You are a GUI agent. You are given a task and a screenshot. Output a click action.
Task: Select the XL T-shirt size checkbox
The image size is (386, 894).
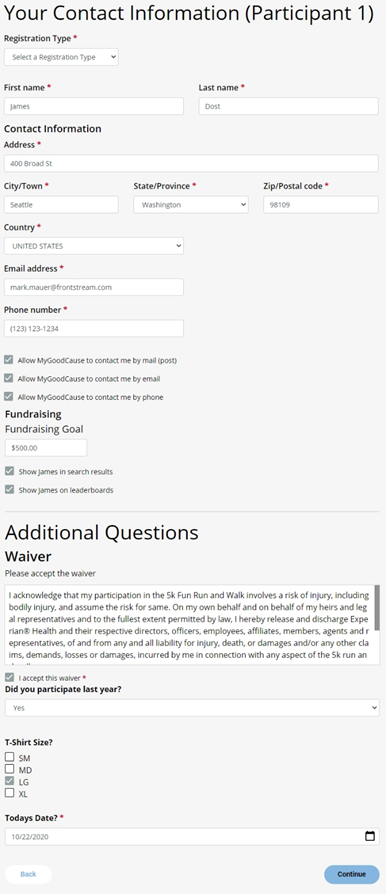point(9,793)
